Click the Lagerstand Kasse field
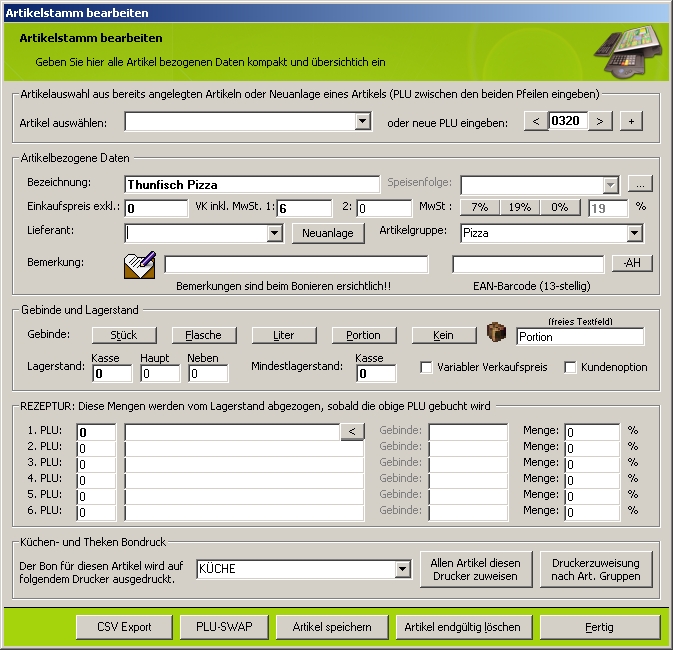The image size is (673, 650). (112, 374)
